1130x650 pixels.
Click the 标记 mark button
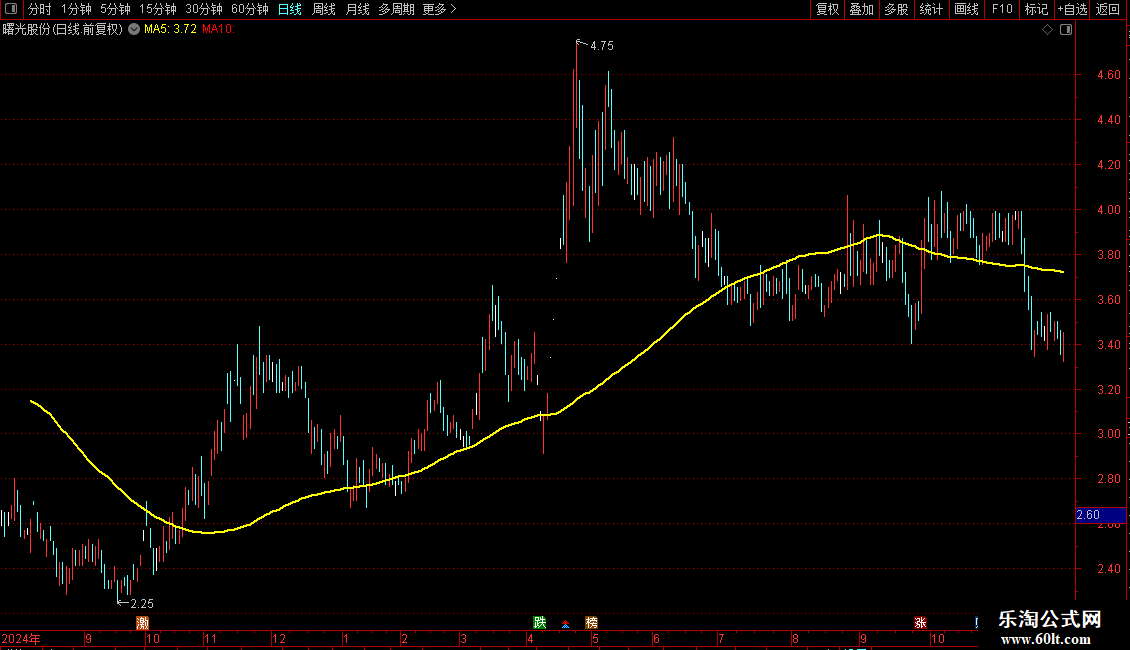point(1036,9)
